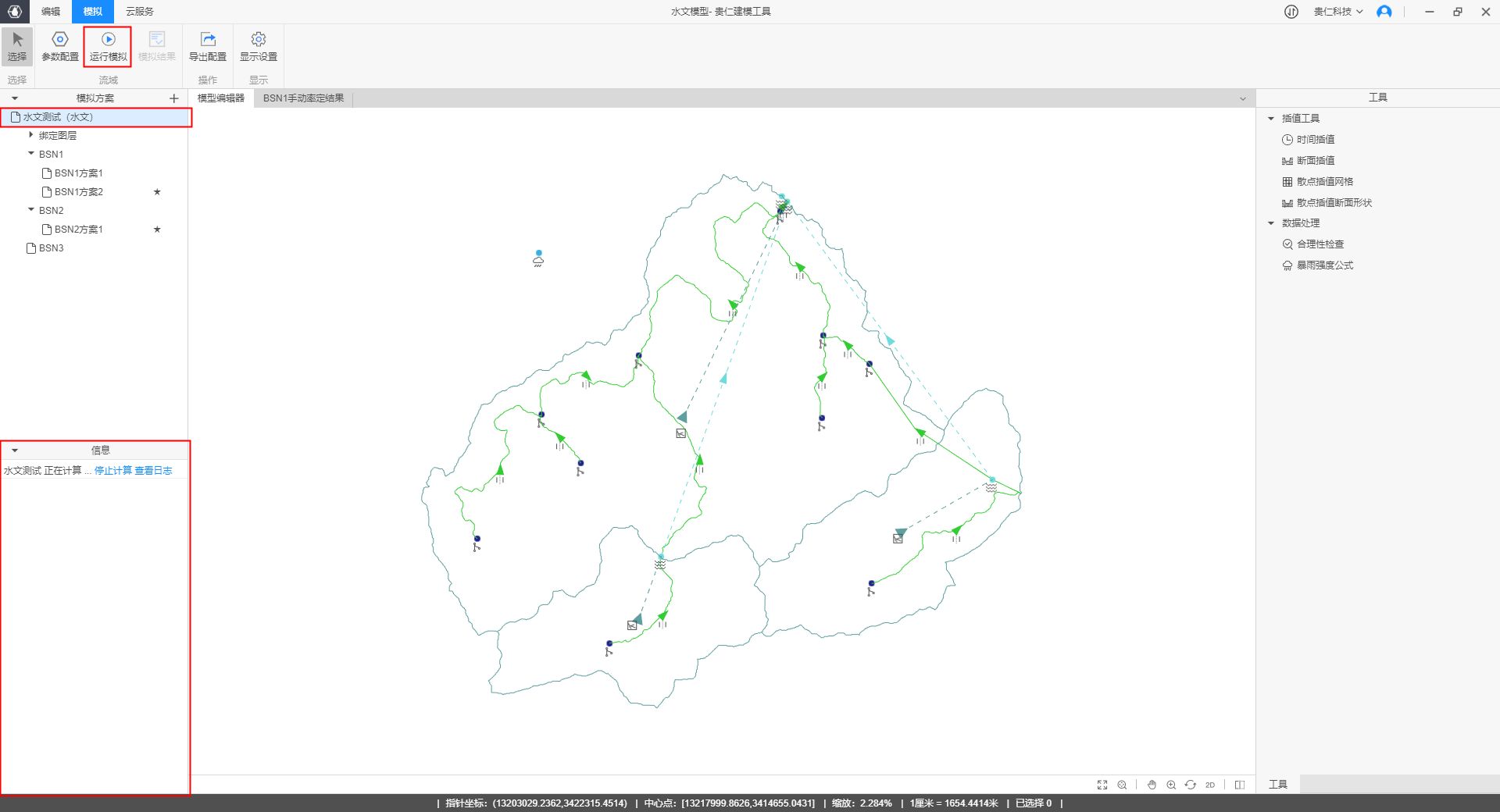Toggle the star on BSN1方案2
The image size is (1500, 812).
click(x=157, y=192)
